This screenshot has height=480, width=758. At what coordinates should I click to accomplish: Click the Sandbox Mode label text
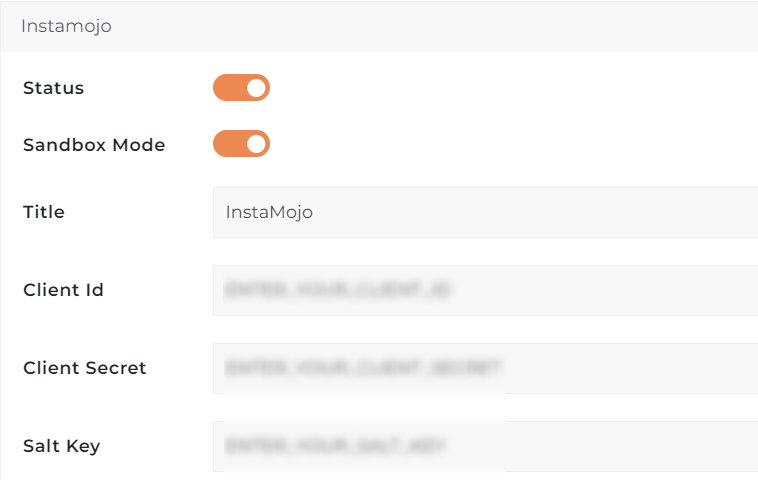coord(94,144)
